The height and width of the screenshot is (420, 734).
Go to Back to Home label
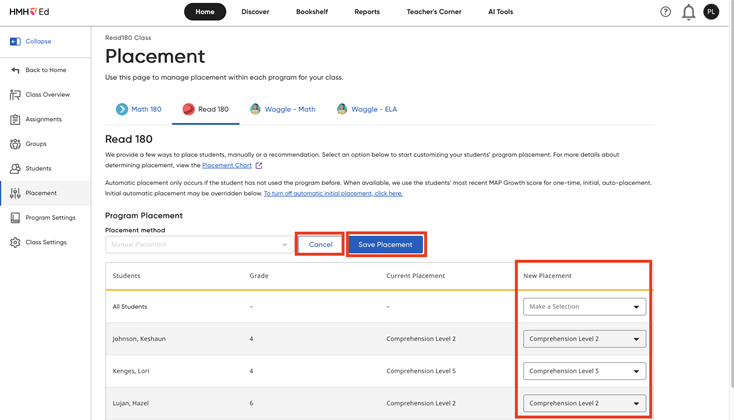click(46, 70)
